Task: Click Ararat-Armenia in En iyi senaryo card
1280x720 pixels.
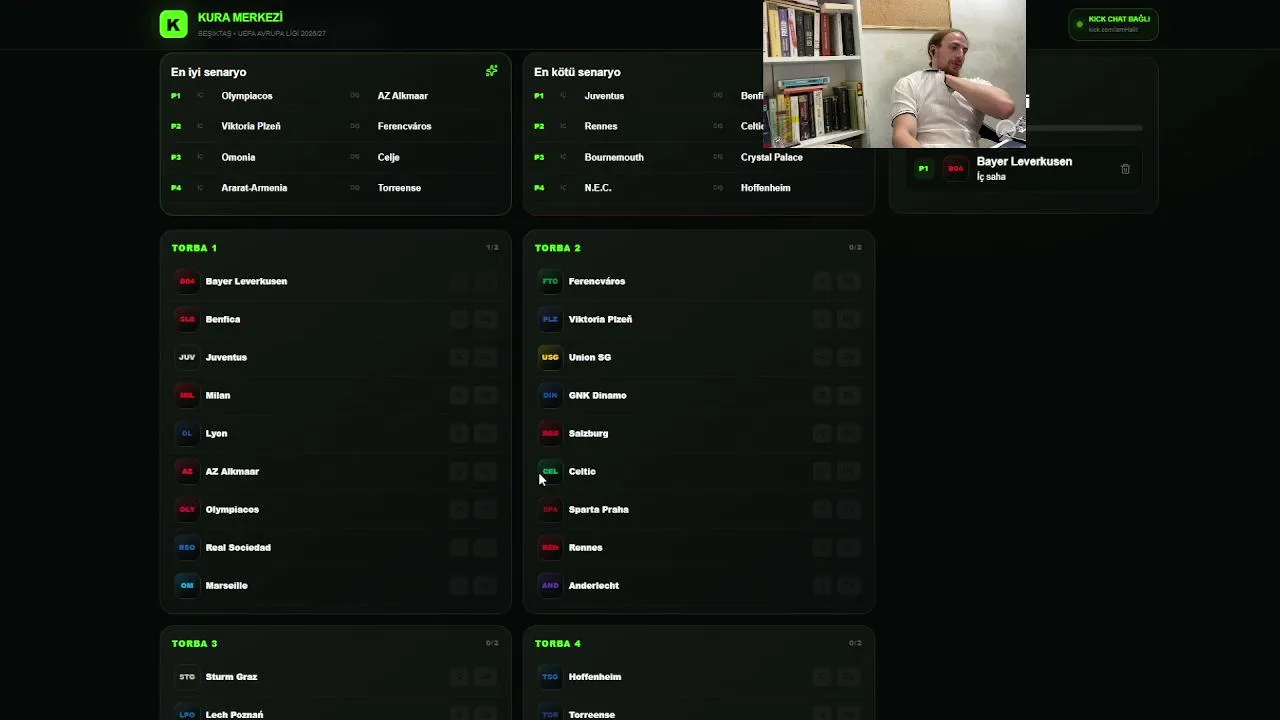Action: click(254, 188)
